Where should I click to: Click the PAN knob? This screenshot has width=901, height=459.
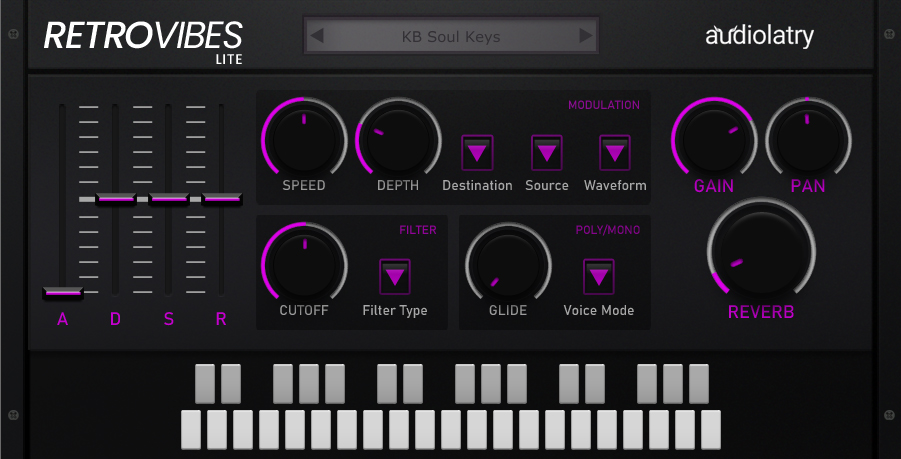[808, 140]
